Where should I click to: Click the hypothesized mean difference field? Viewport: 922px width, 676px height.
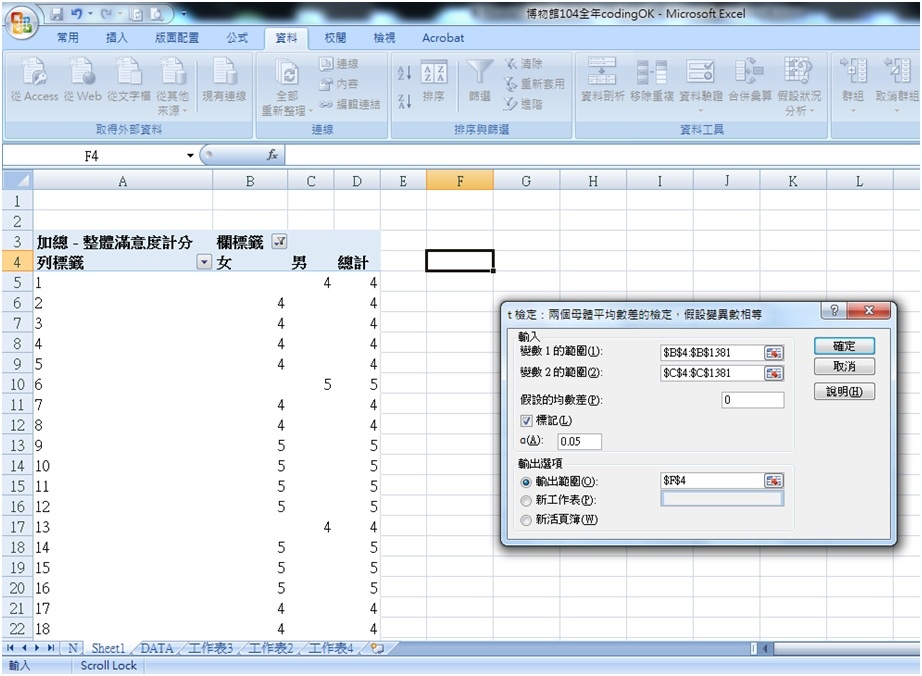click(753, 400)
